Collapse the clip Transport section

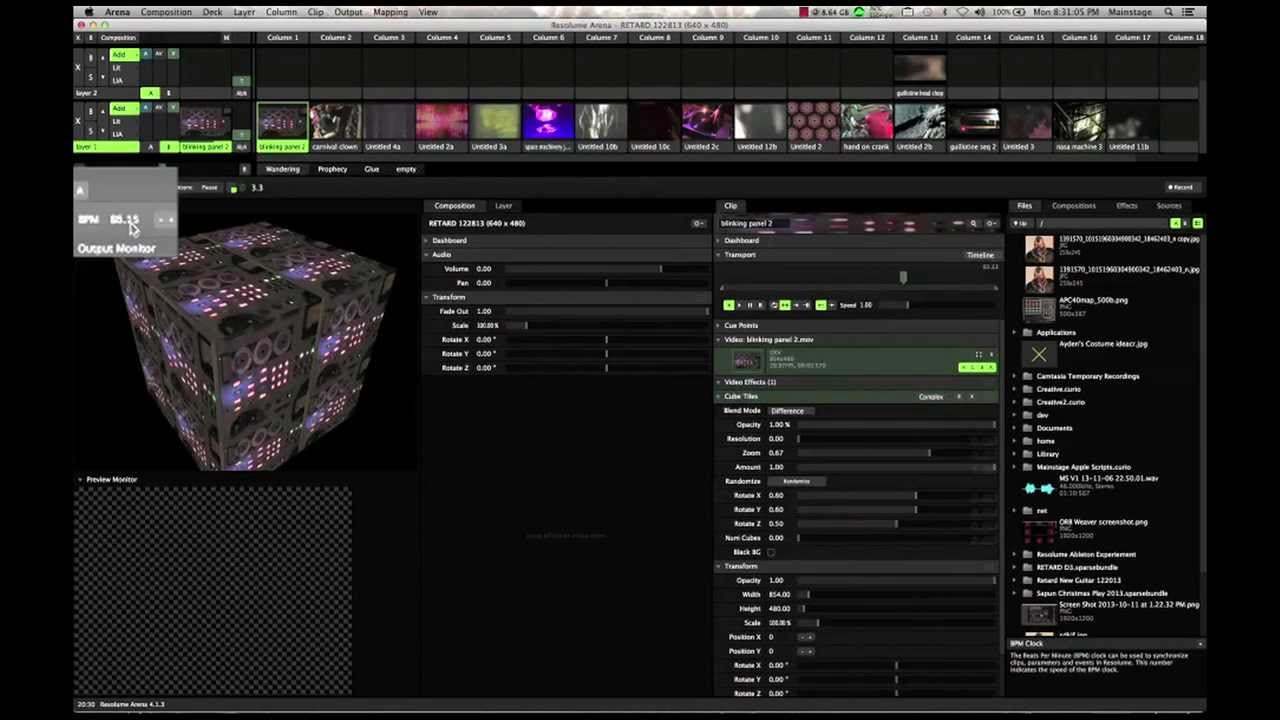719,255
